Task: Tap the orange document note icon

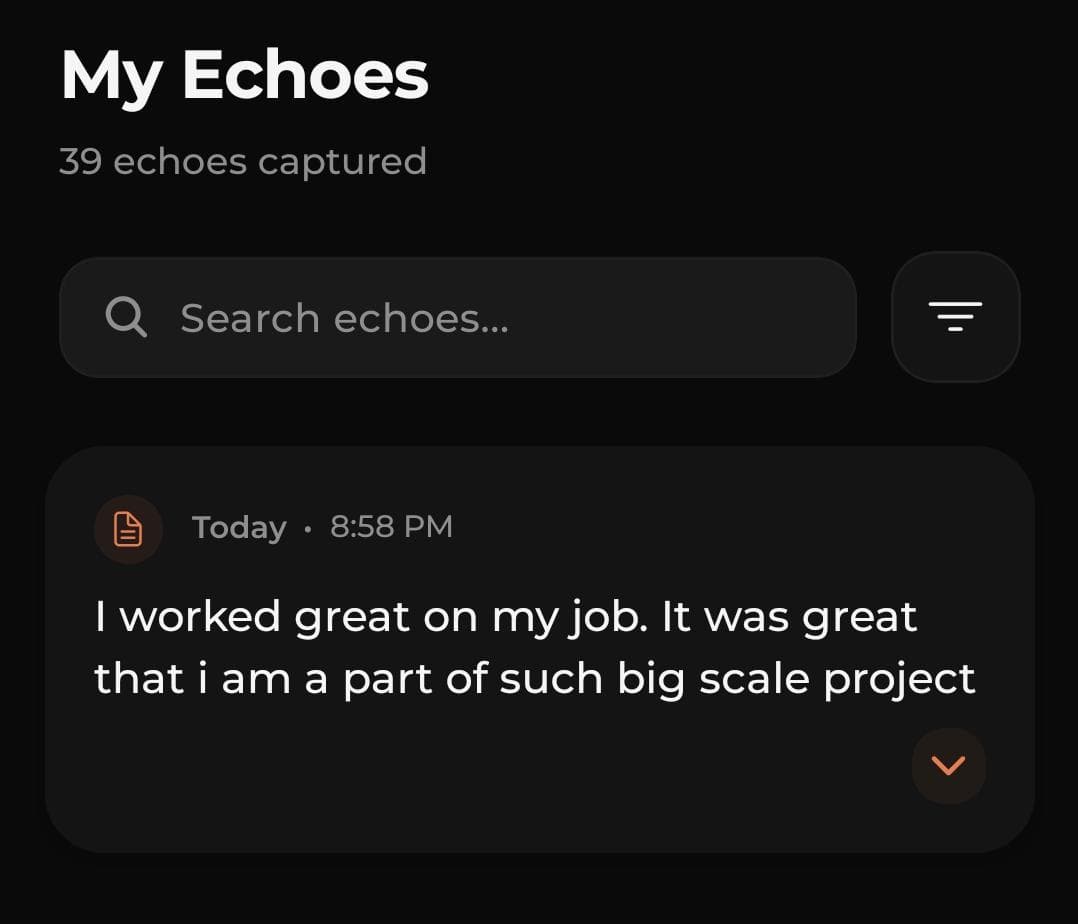Action: [x=128, y=528]
